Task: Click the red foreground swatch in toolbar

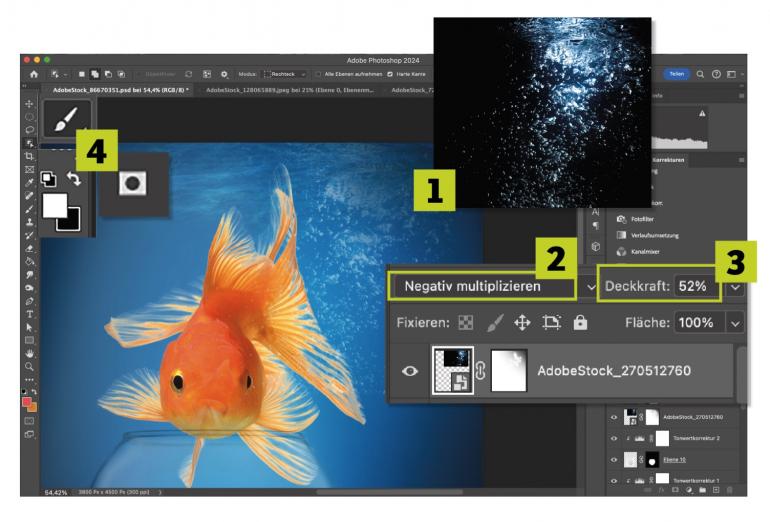Action: (x=27, y=402)
